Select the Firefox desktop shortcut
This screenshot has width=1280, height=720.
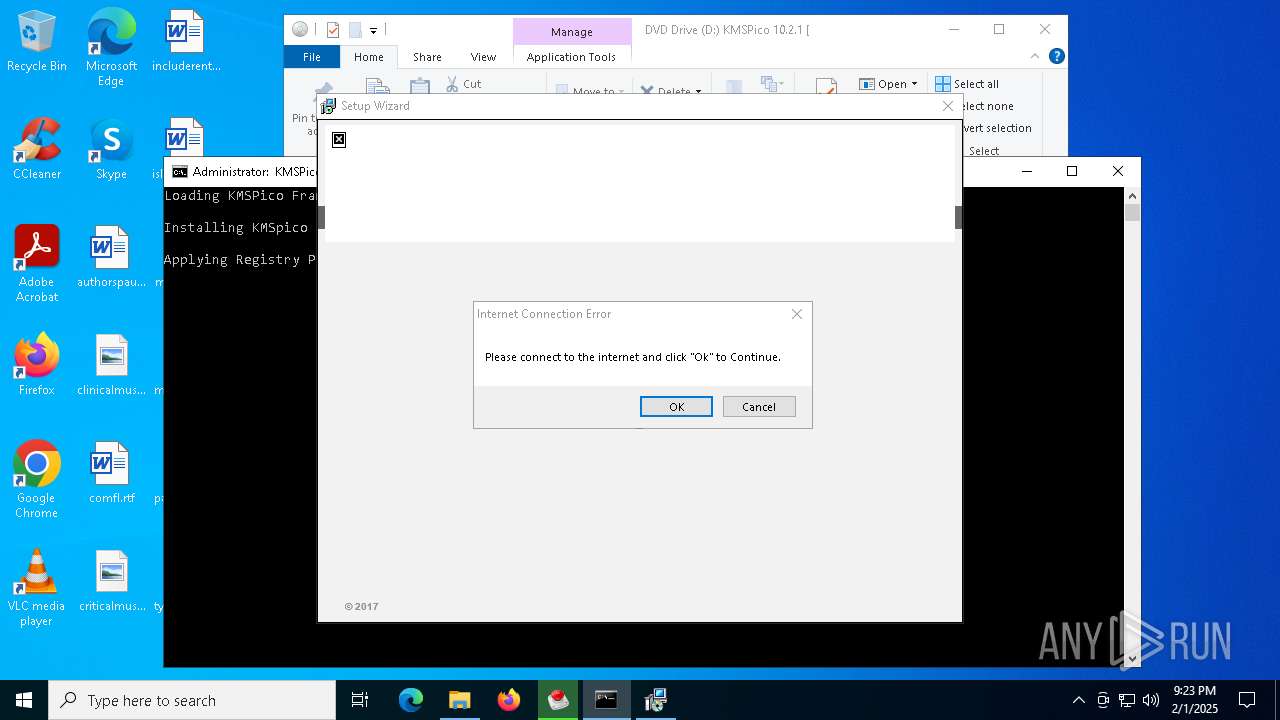click(37, 365)
